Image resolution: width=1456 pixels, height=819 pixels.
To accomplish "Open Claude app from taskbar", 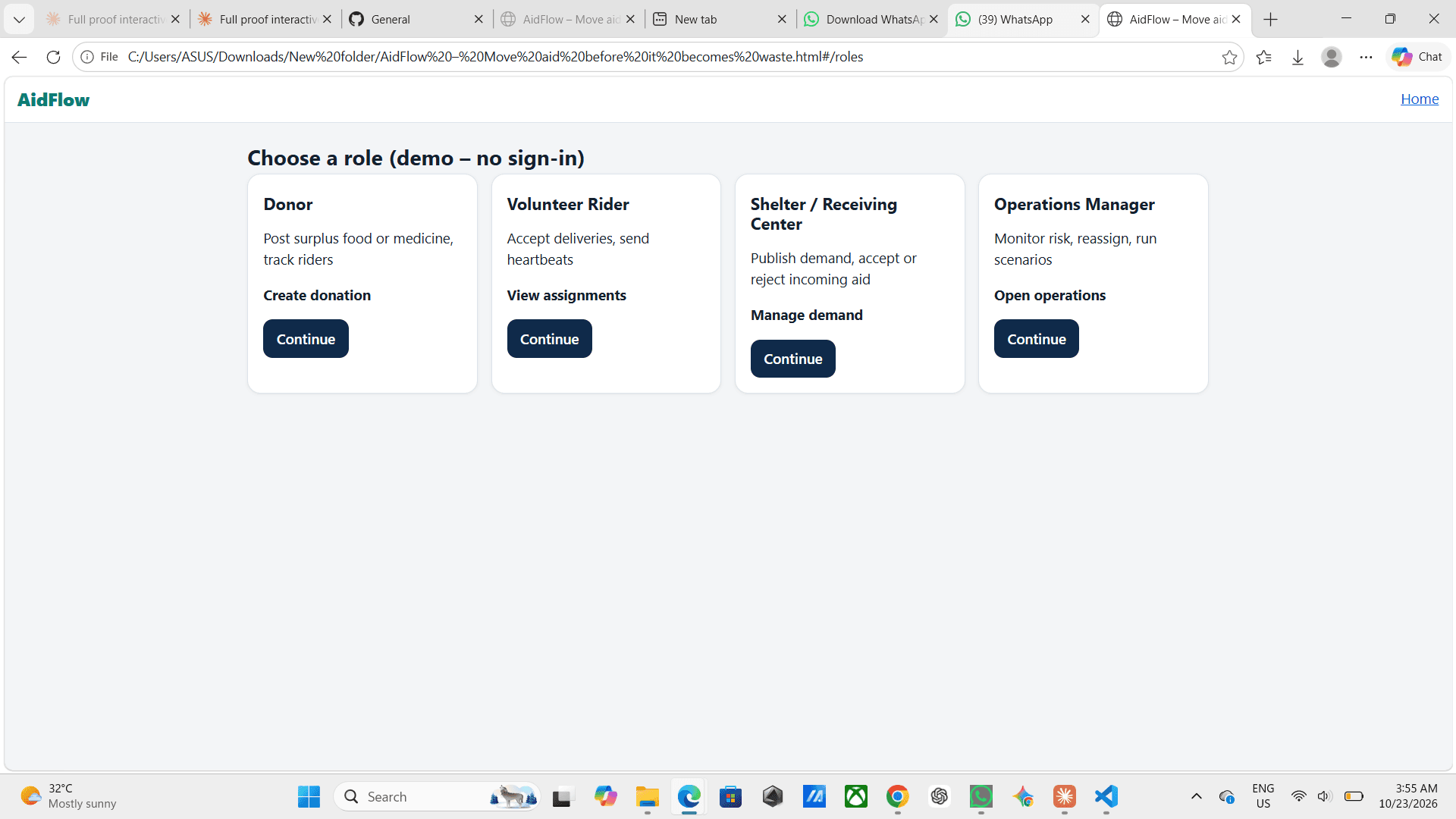I will pyautogui.click(x=1065, y=796).
